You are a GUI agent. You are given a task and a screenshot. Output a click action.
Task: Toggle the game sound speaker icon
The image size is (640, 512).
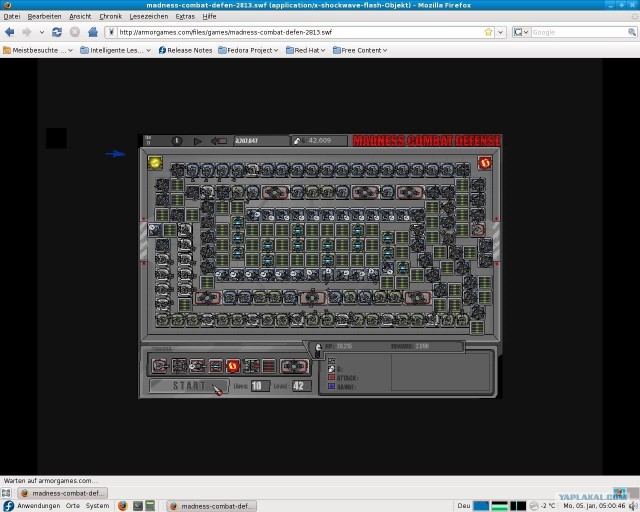(x=219, y=141)
